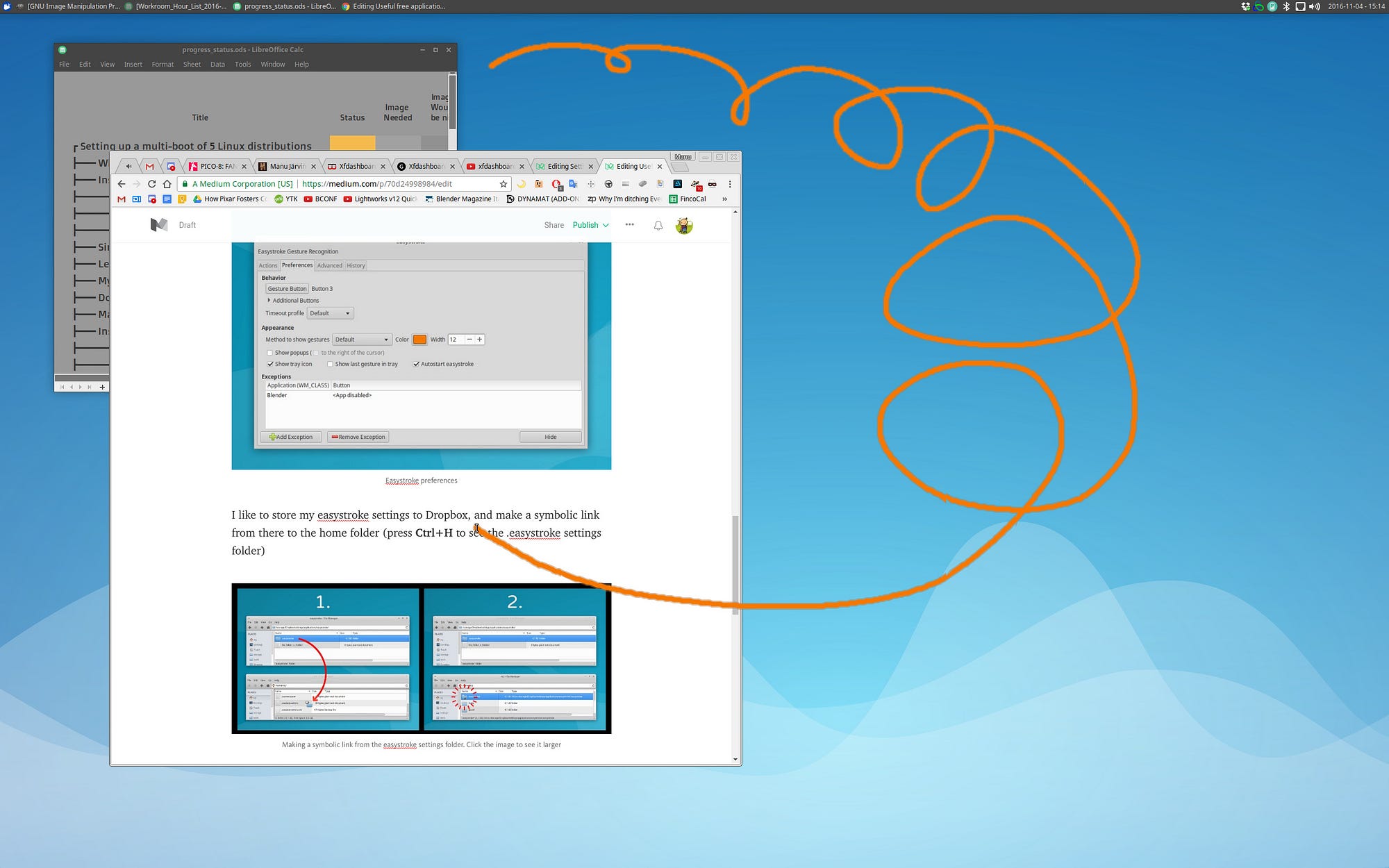The height and width of the screenshot is (868, 1389).
Task: Open Chrome's home page button
Action: pyautogui.click(x=167, y=184)
